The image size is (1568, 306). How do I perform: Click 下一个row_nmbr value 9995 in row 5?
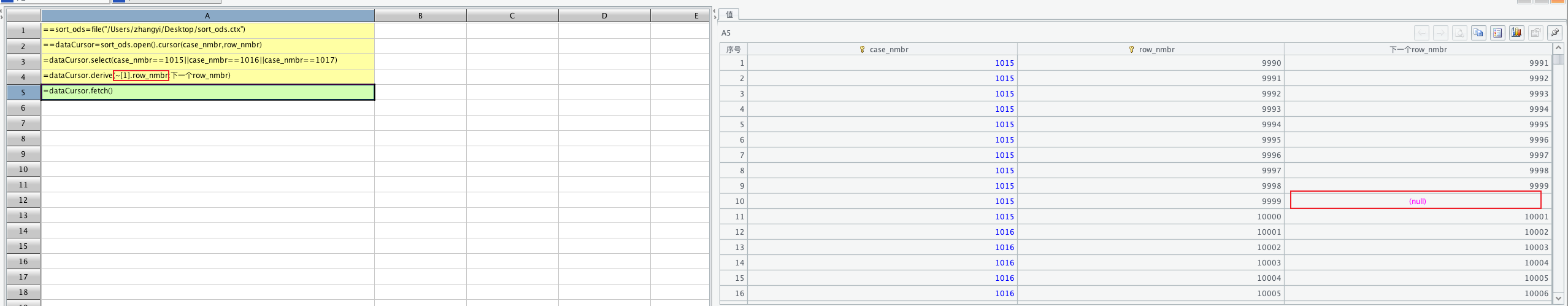coord(1418,124)
